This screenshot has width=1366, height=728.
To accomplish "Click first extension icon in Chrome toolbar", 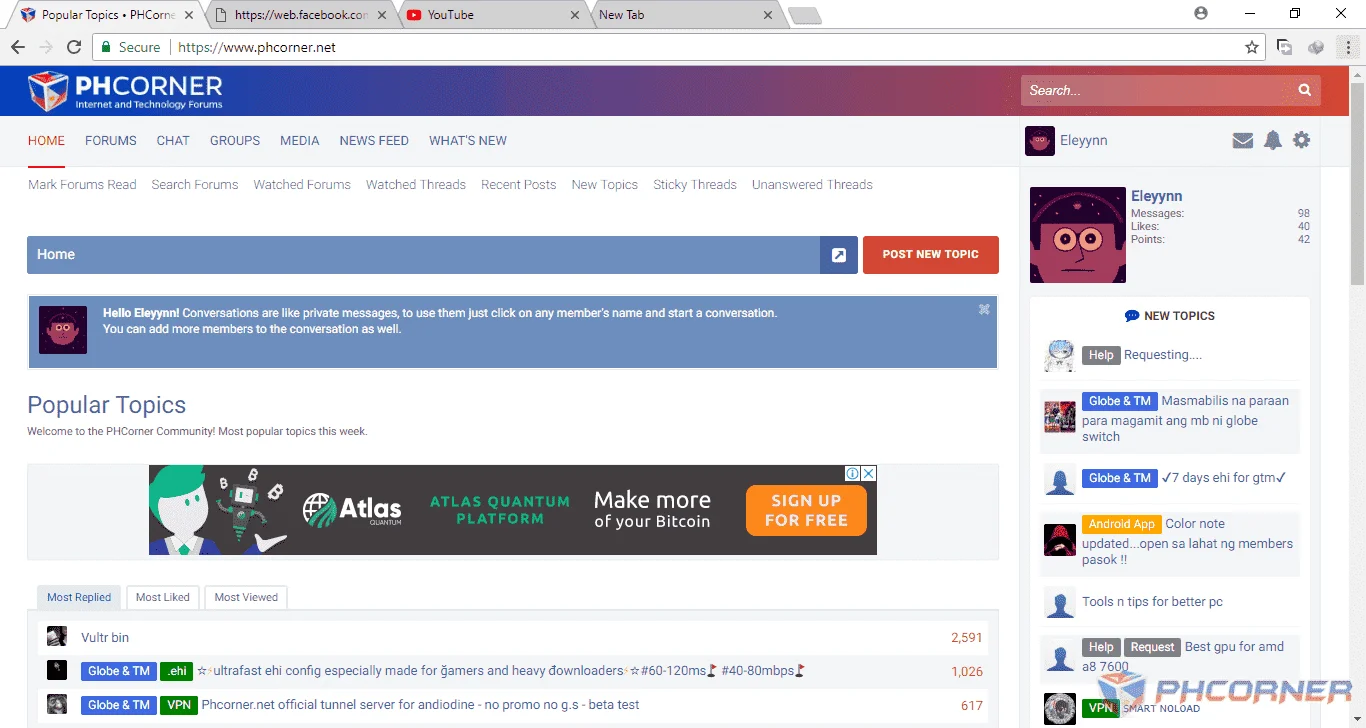I will pos(1285,47).
